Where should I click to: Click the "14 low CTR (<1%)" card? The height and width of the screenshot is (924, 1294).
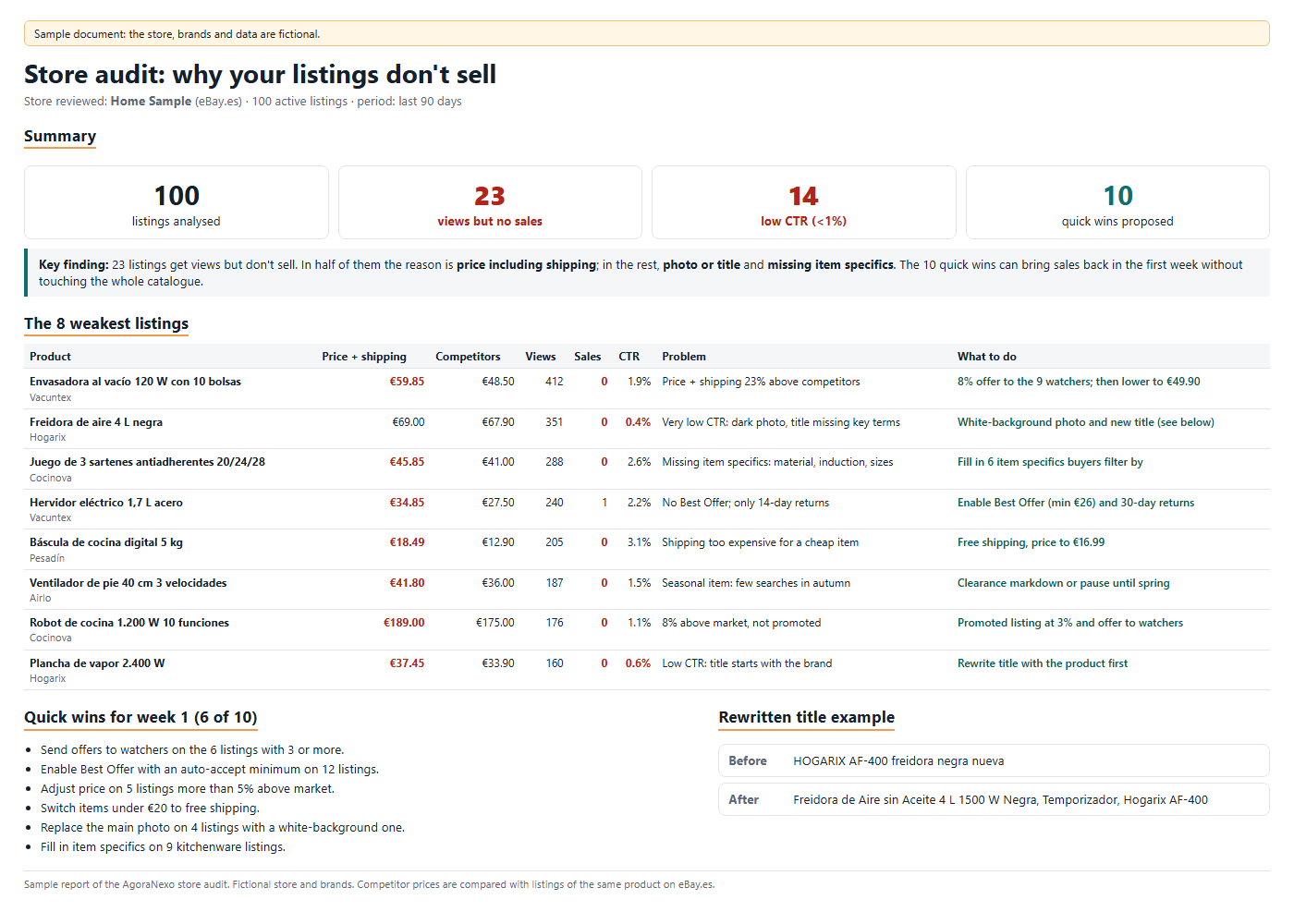(x=804, y=202)
